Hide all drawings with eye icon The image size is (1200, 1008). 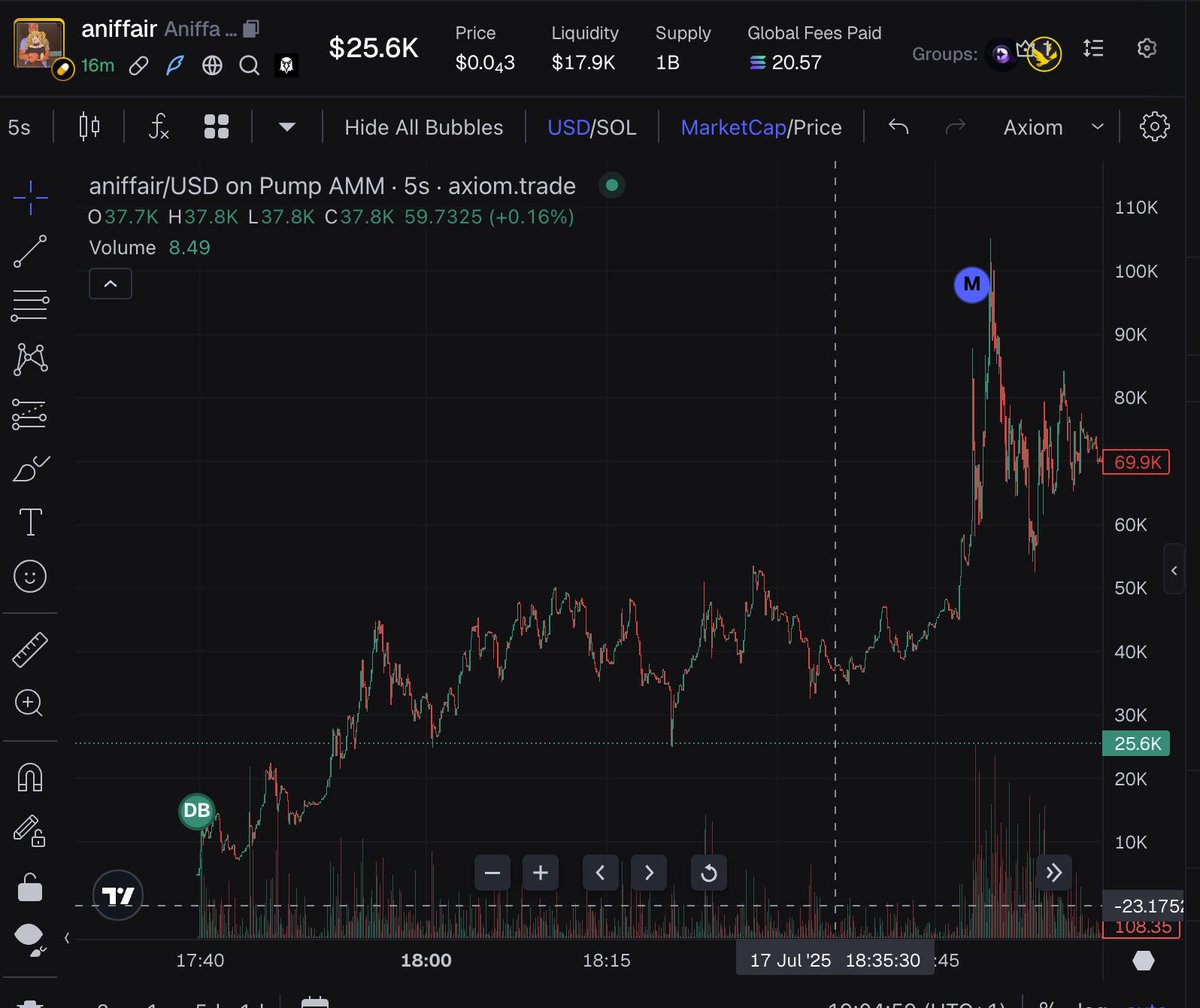pyautogui.click(x=30, y=938)
